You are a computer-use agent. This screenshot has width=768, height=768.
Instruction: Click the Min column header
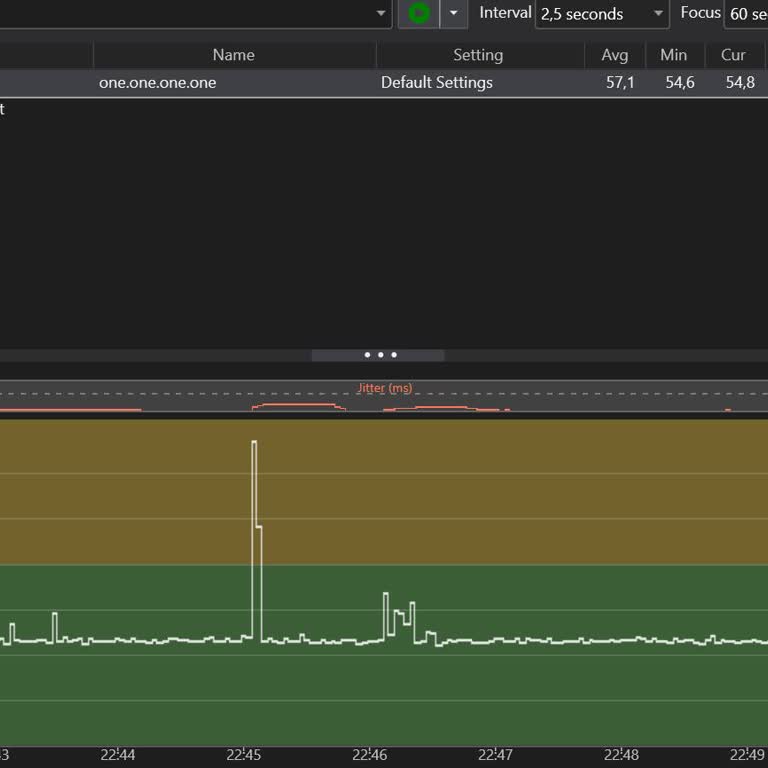point(673,55)
